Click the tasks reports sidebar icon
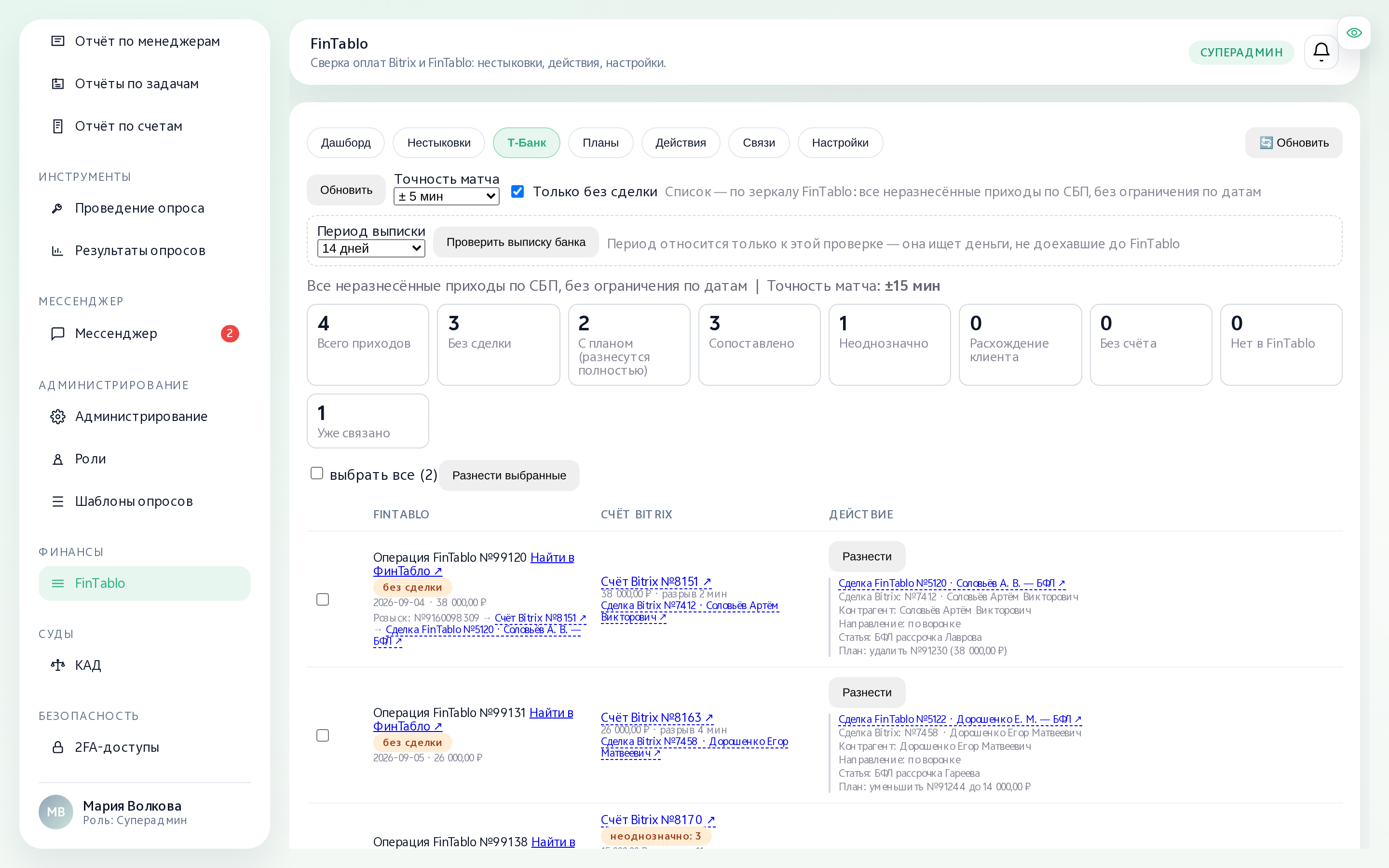This screenshot has width=1389, height=868. (57, 84)
